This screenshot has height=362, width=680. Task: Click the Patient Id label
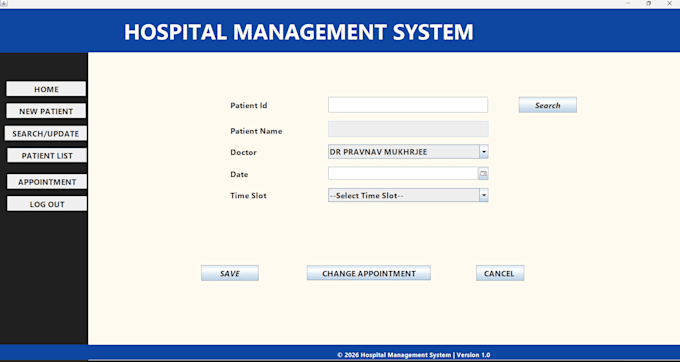click(x=248, y=105)
